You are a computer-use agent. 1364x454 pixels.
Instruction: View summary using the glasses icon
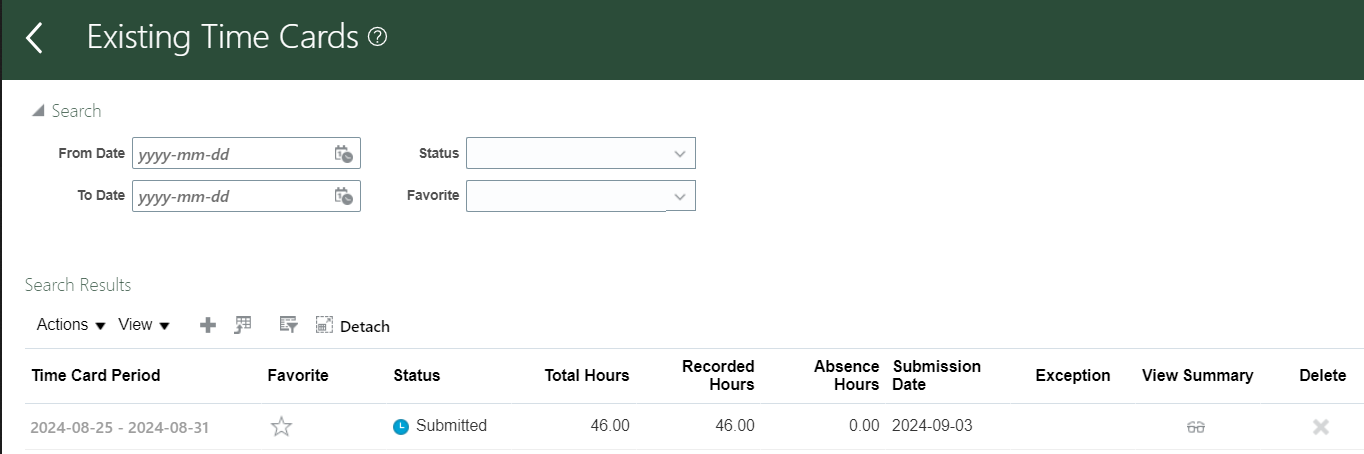coord(1196,427)
